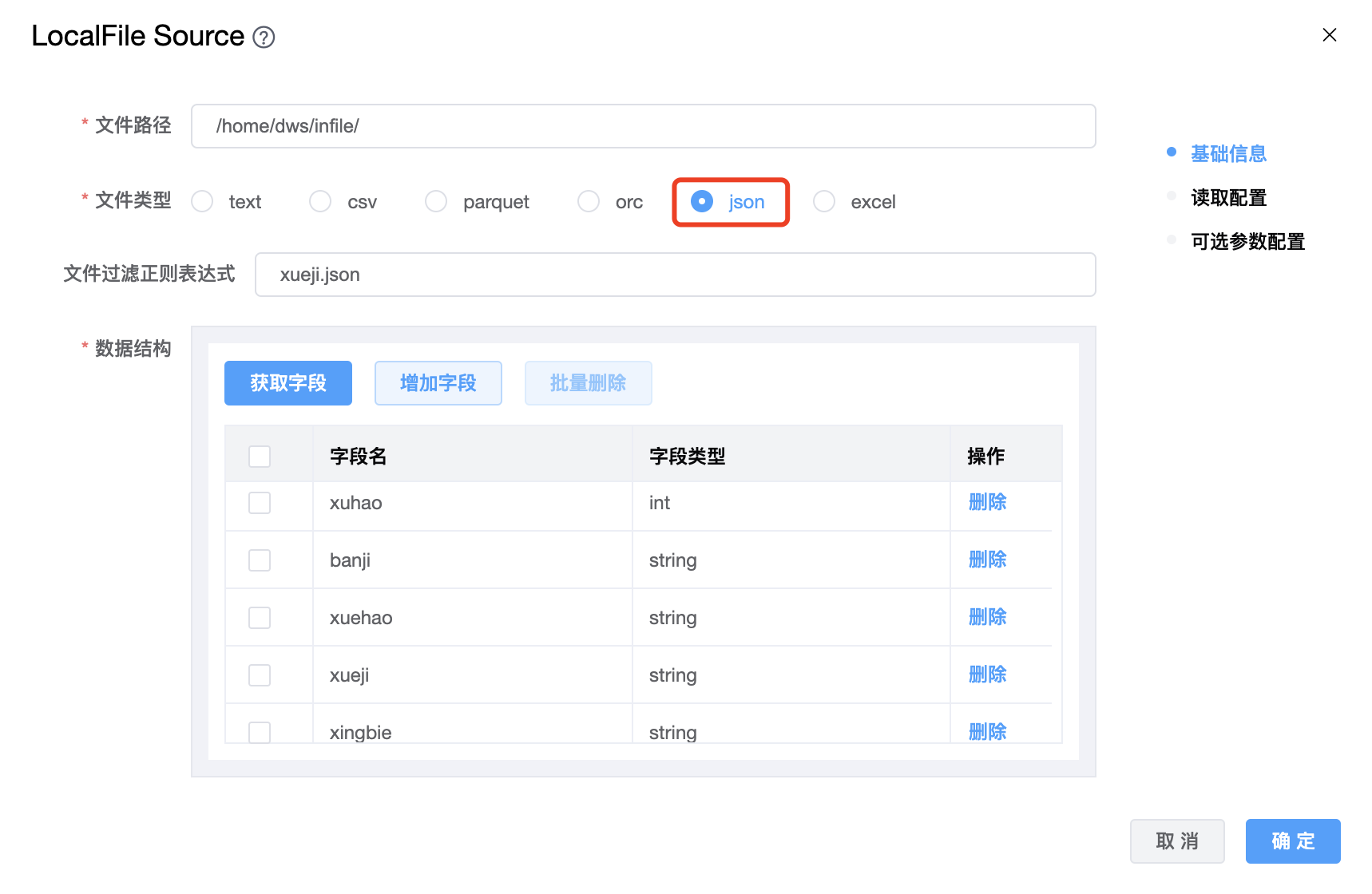
Task: Focus the 文件过滤正则表达式 input field
Action: point(675,275)
